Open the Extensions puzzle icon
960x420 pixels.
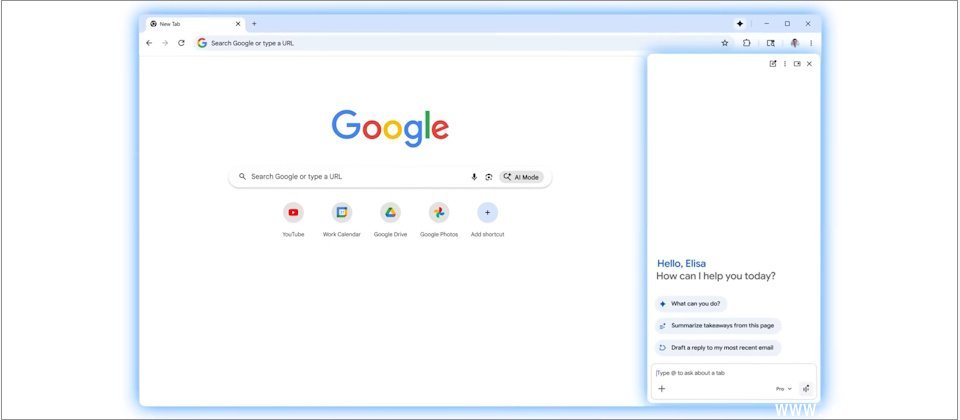click(747, 43)
